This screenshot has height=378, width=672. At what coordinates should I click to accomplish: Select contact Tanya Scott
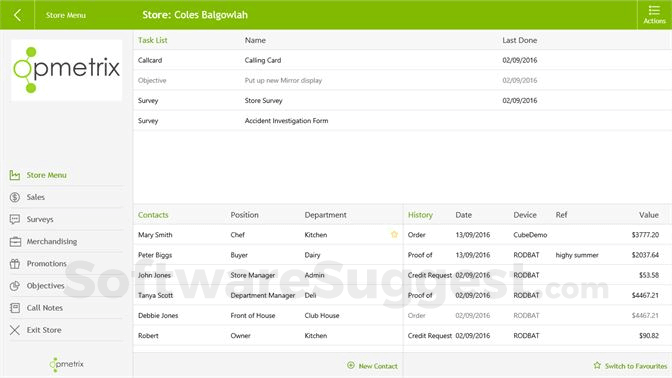point(268,295)
